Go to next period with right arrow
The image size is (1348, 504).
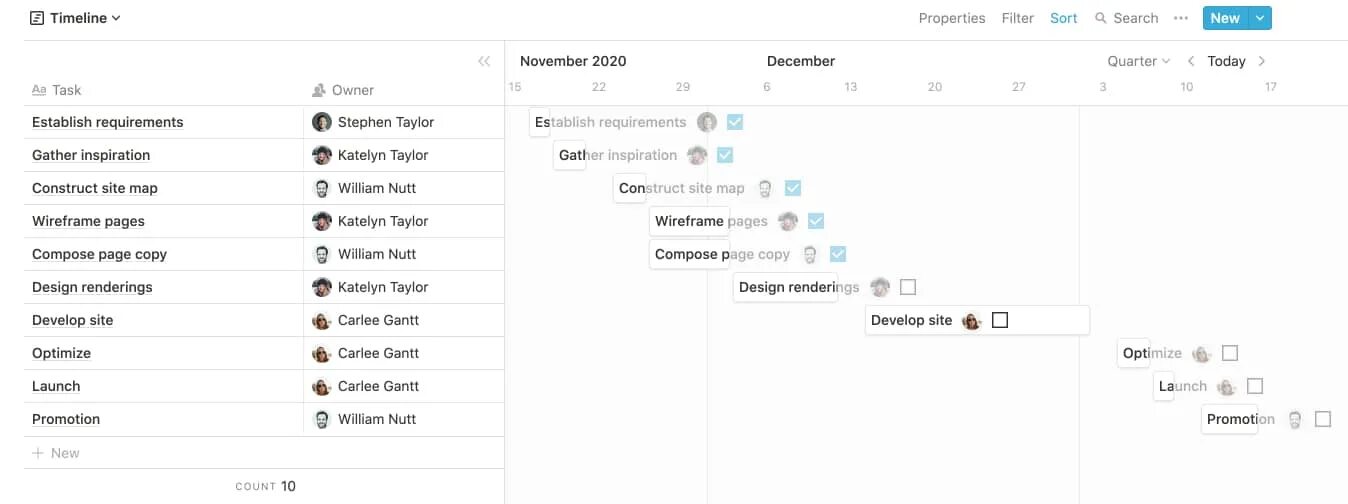(x=1262, y=61)
